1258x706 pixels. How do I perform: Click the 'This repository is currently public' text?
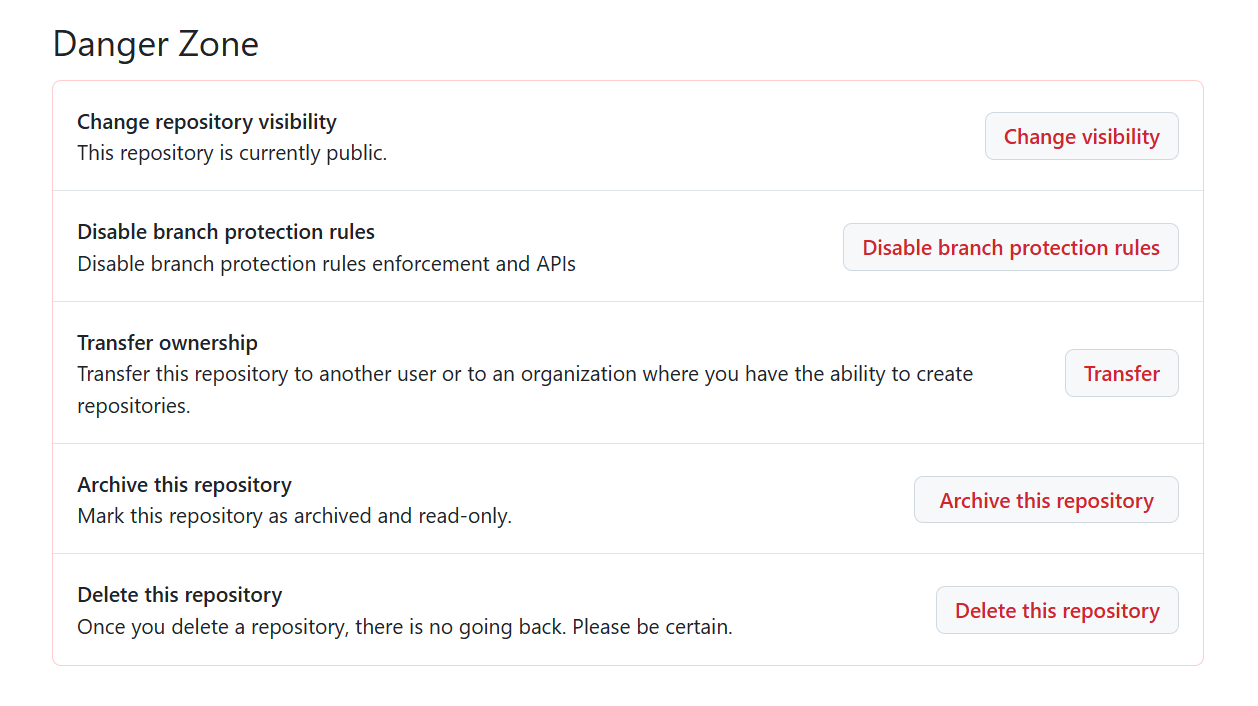point(232,153)
